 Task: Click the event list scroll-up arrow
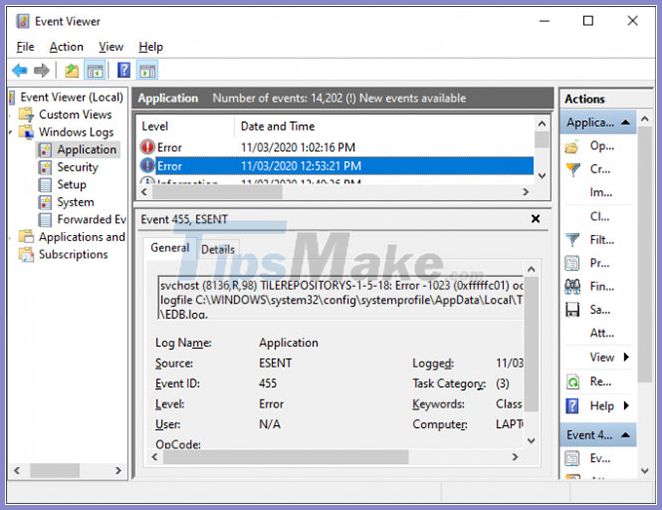point(542,124)
